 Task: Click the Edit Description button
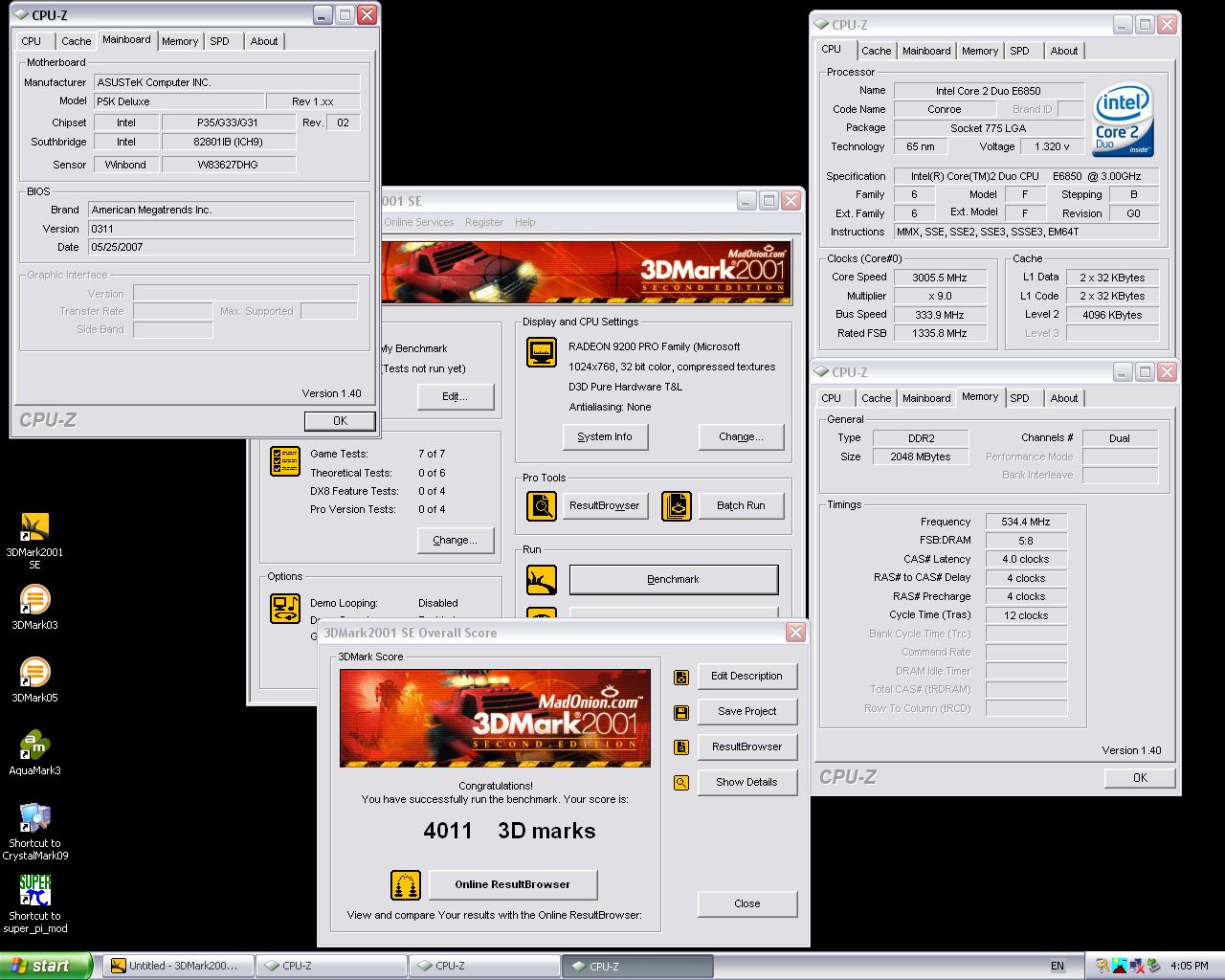747,677
